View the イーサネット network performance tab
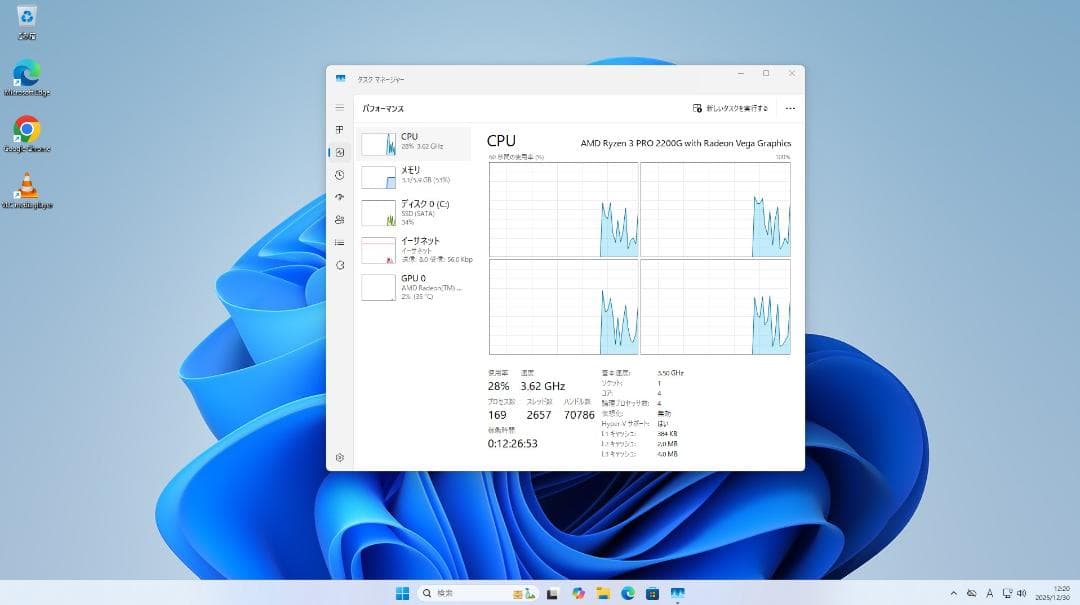Image resolution: width=1080 pixels, height=605 pixels. (x=412, y=248)
